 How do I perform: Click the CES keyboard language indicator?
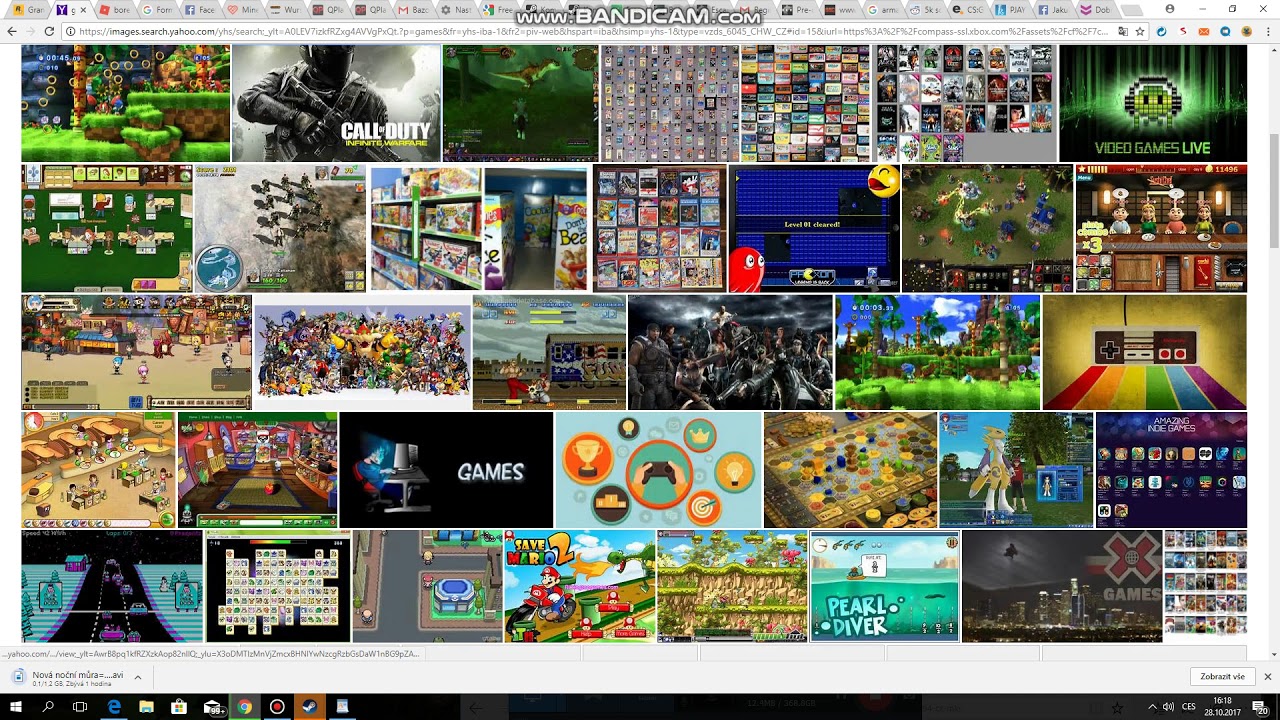(x=1189, y=707)
